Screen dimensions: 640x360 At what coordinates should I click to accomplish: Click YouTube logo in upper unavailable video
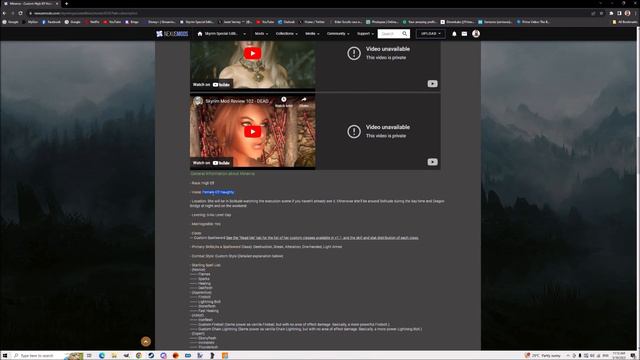[x=432, y=84]
